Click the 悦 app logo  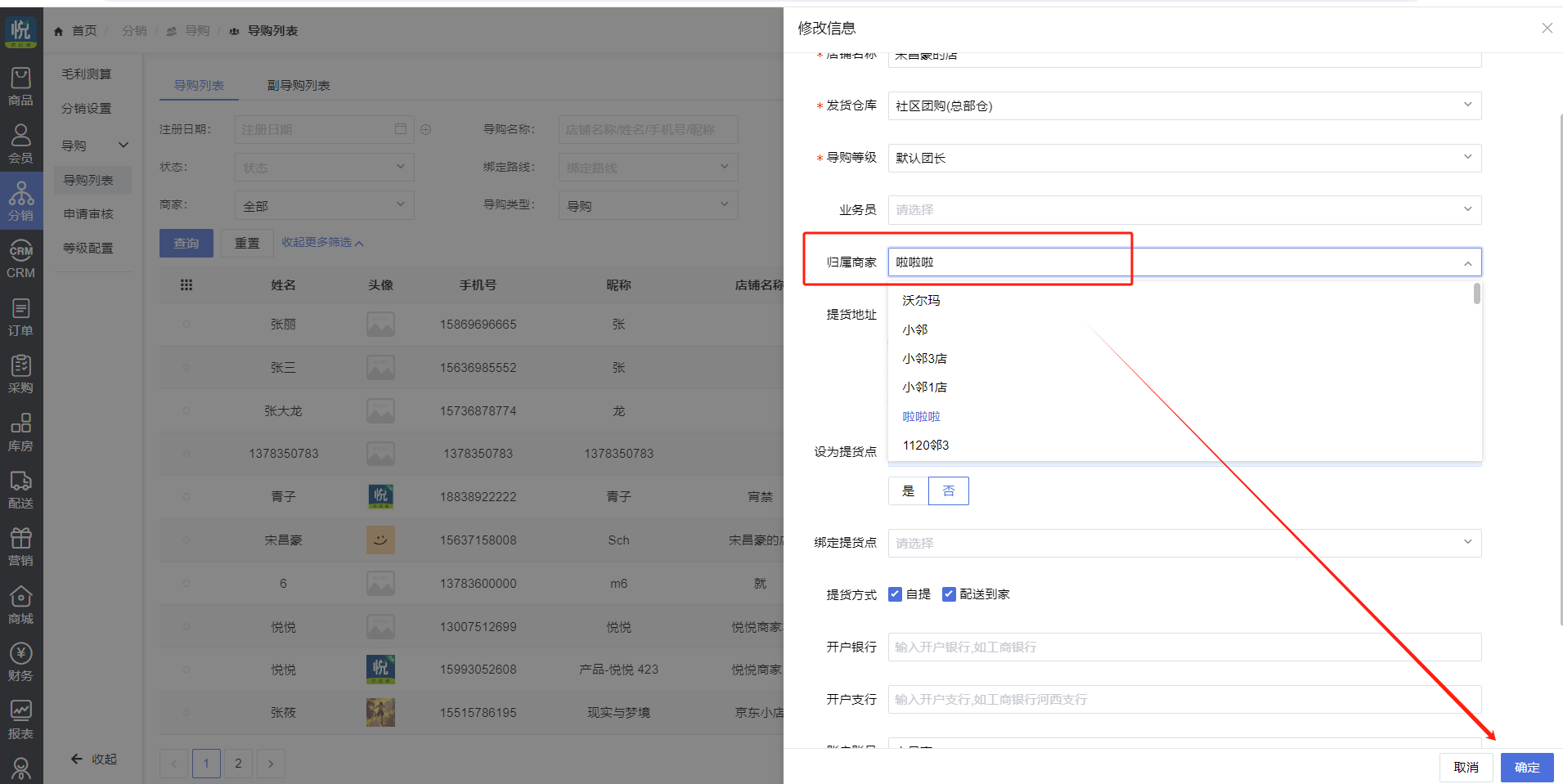[20, 32]
